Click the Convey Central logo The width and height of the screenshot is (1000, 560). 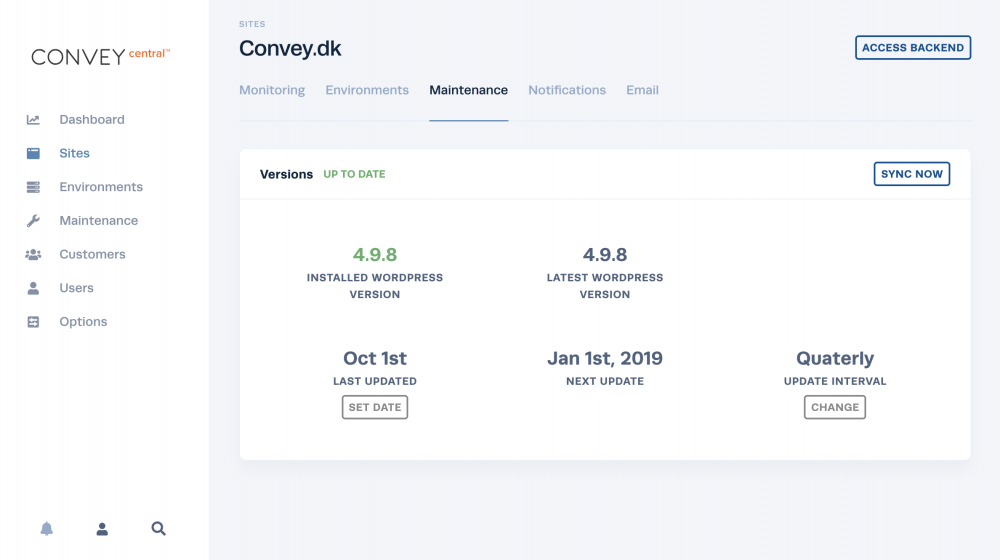pyautogui.click(x=101, y=56)
